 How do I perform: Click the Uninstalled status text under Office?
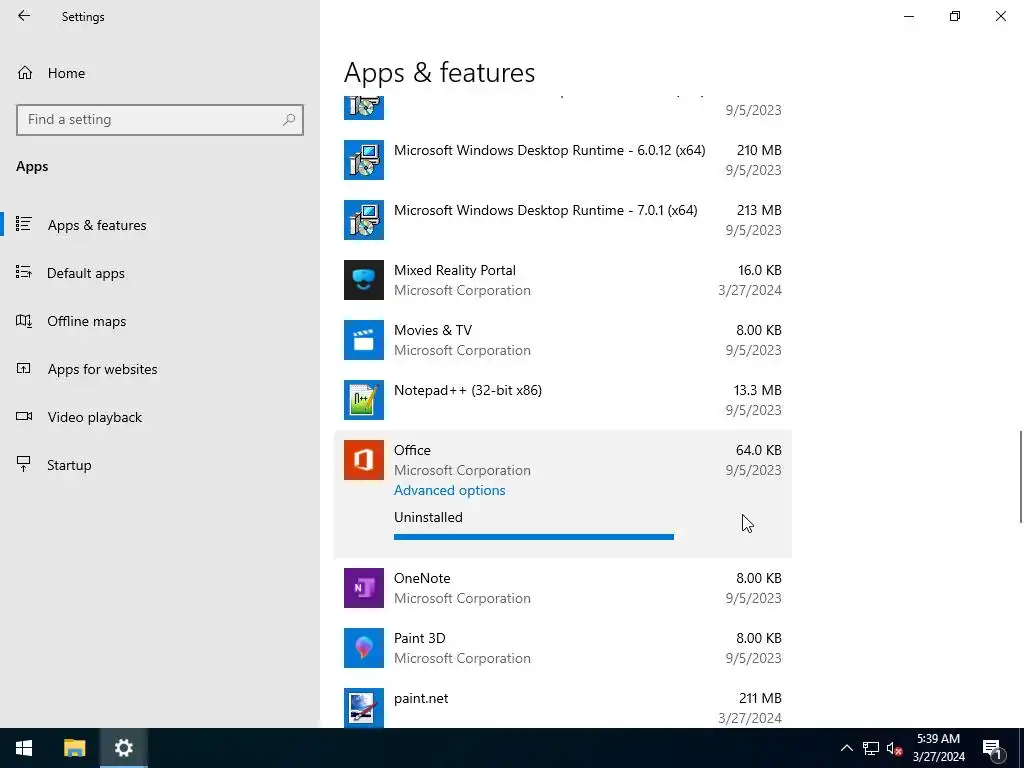[428, 517]
